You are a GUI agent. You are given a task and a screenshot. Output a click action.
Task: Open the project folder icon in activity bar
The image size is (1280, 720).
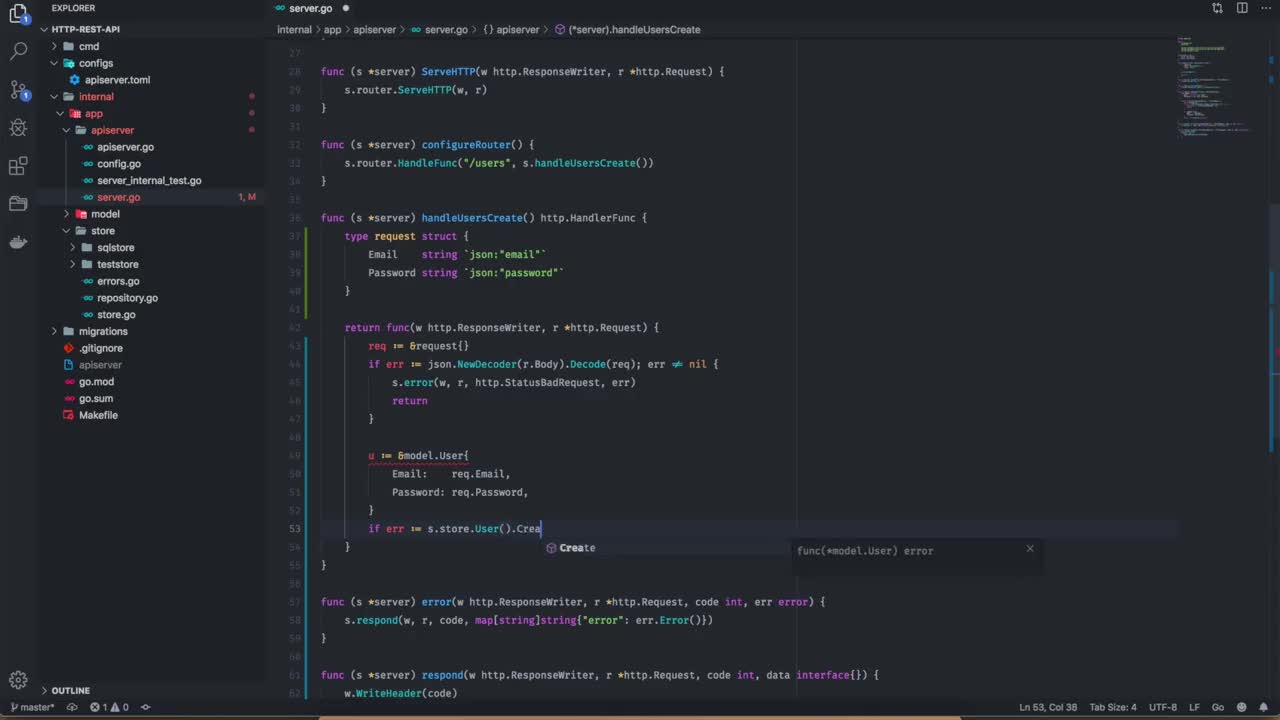(x=18, y=204)
